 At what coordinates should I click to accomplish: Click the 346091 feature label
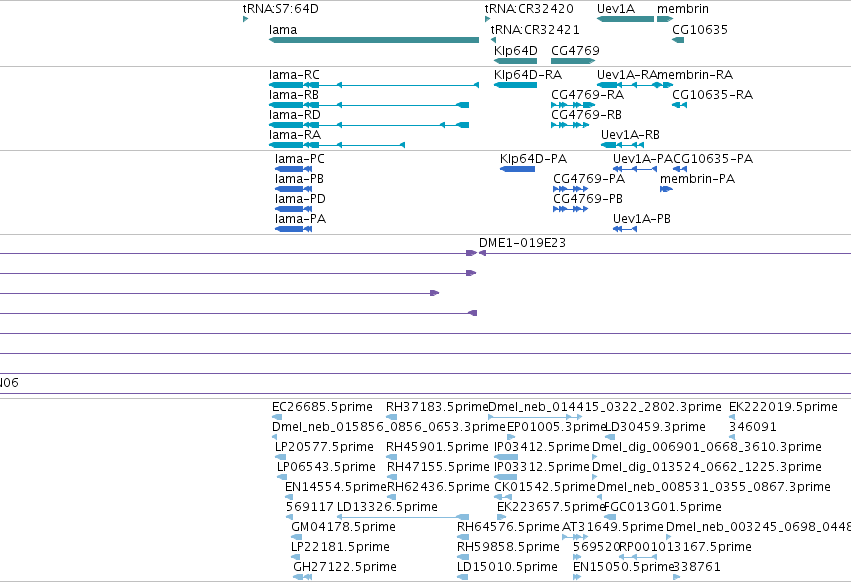tap(753, 427)
